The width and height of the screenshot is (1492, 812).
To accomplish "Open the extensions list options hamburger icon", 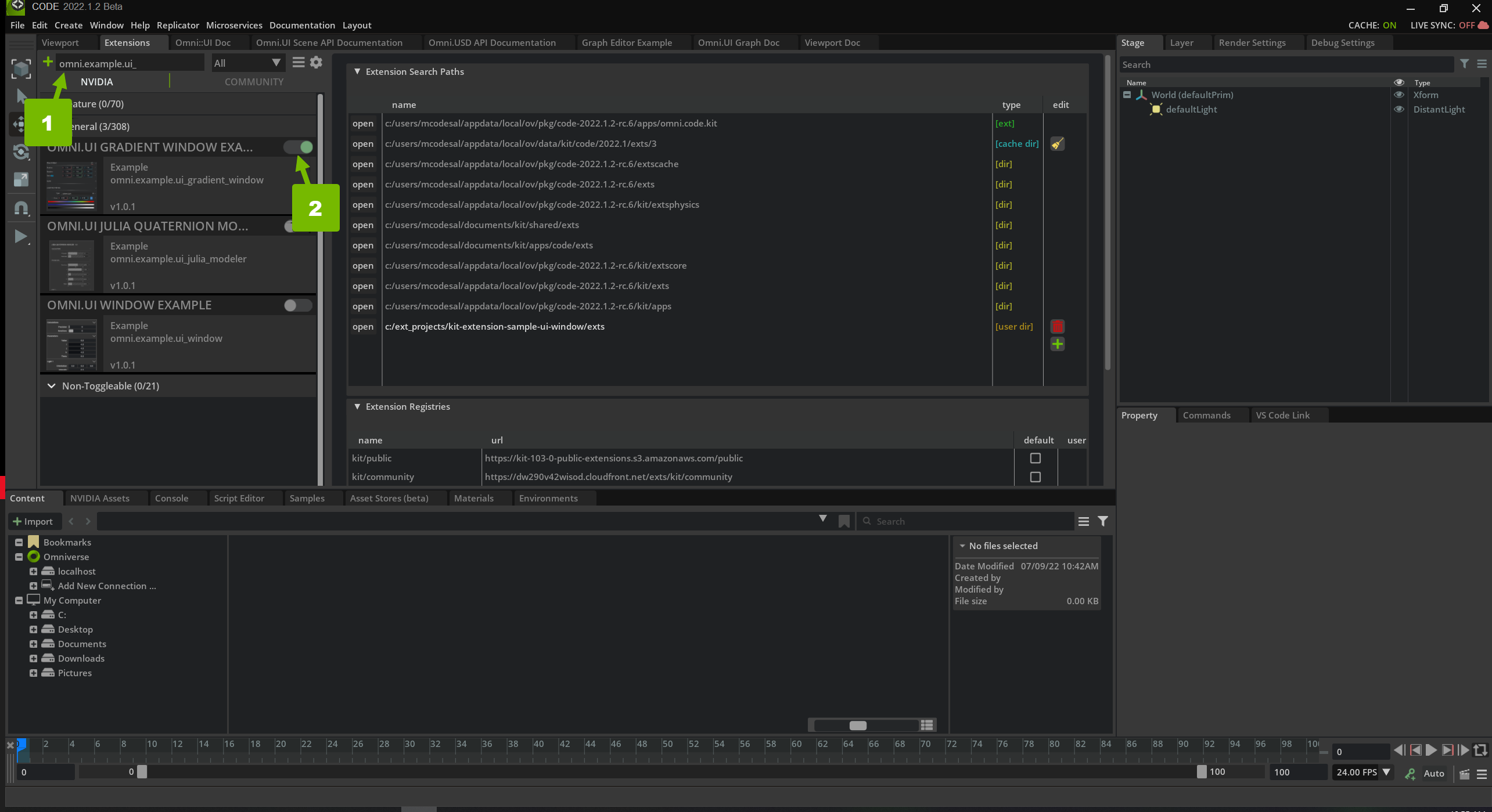I will coord(298,63).
